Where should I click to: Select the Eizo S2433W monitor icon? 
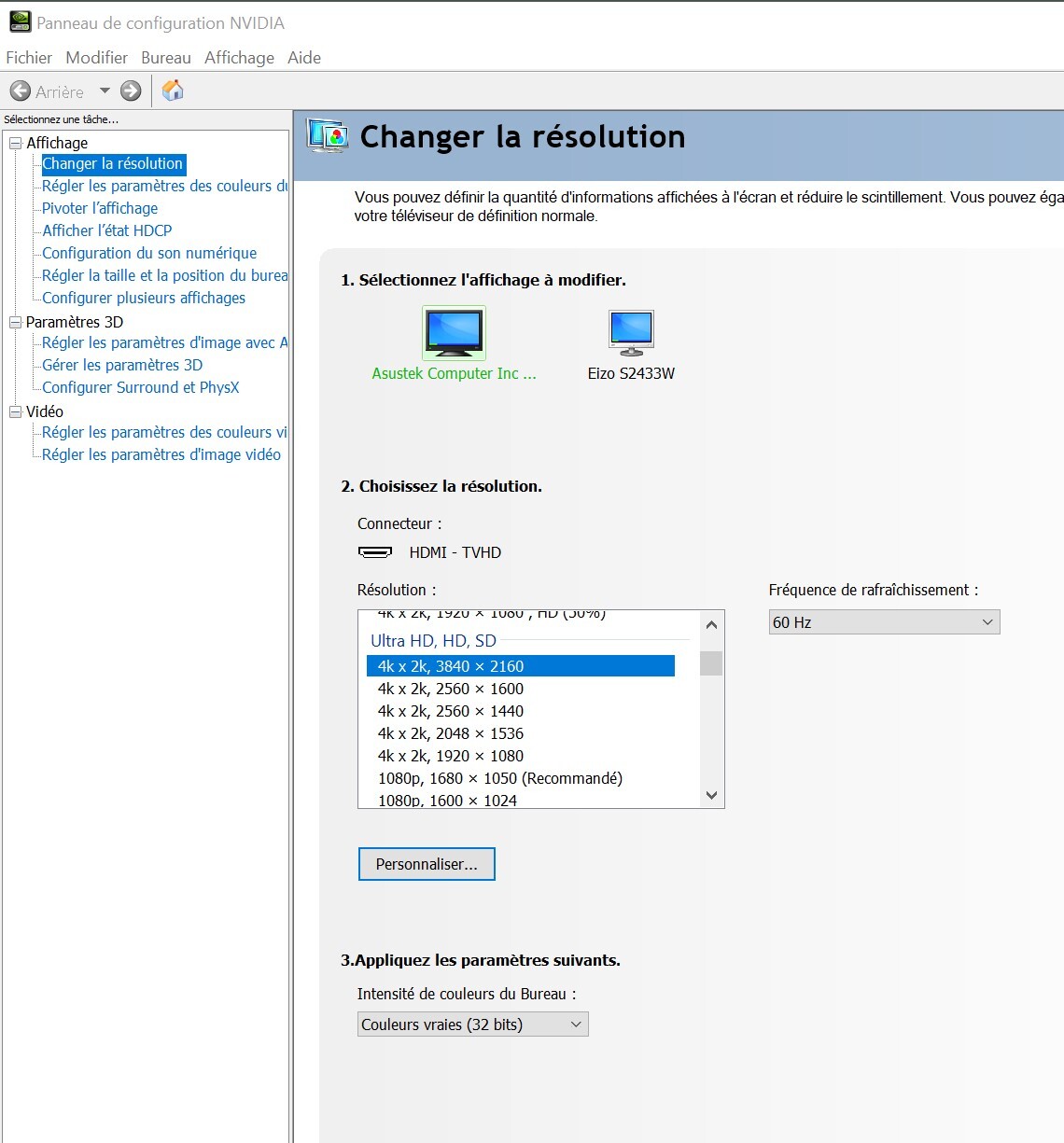point(631,333)
